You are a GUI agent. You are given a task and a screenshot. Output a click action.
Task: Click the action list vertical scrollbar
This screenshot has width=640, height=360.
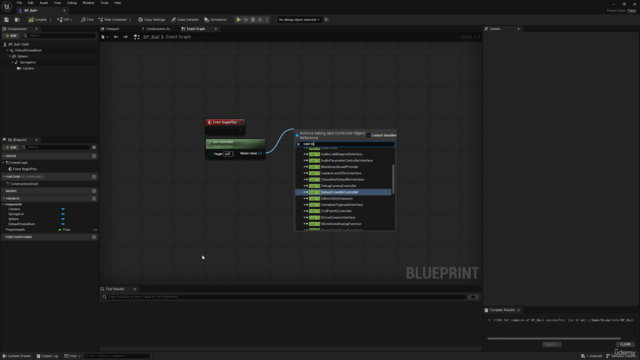click(393, 179)
